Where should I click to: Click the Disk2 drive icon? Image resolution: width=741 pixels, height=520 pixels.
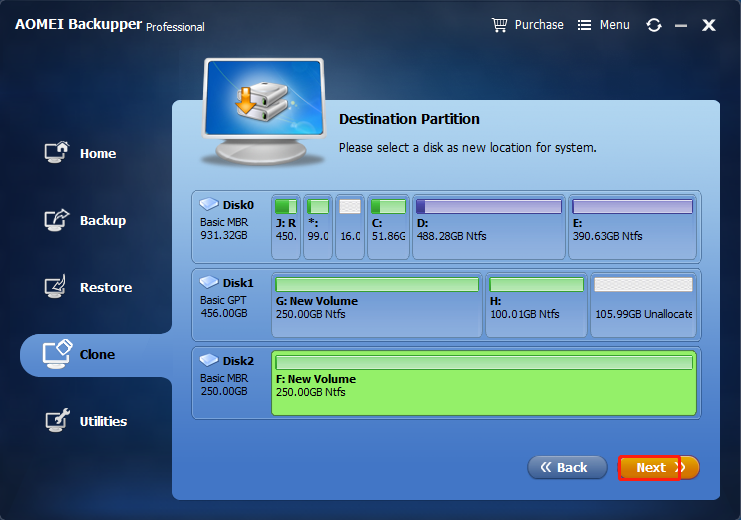pos(209,360)
